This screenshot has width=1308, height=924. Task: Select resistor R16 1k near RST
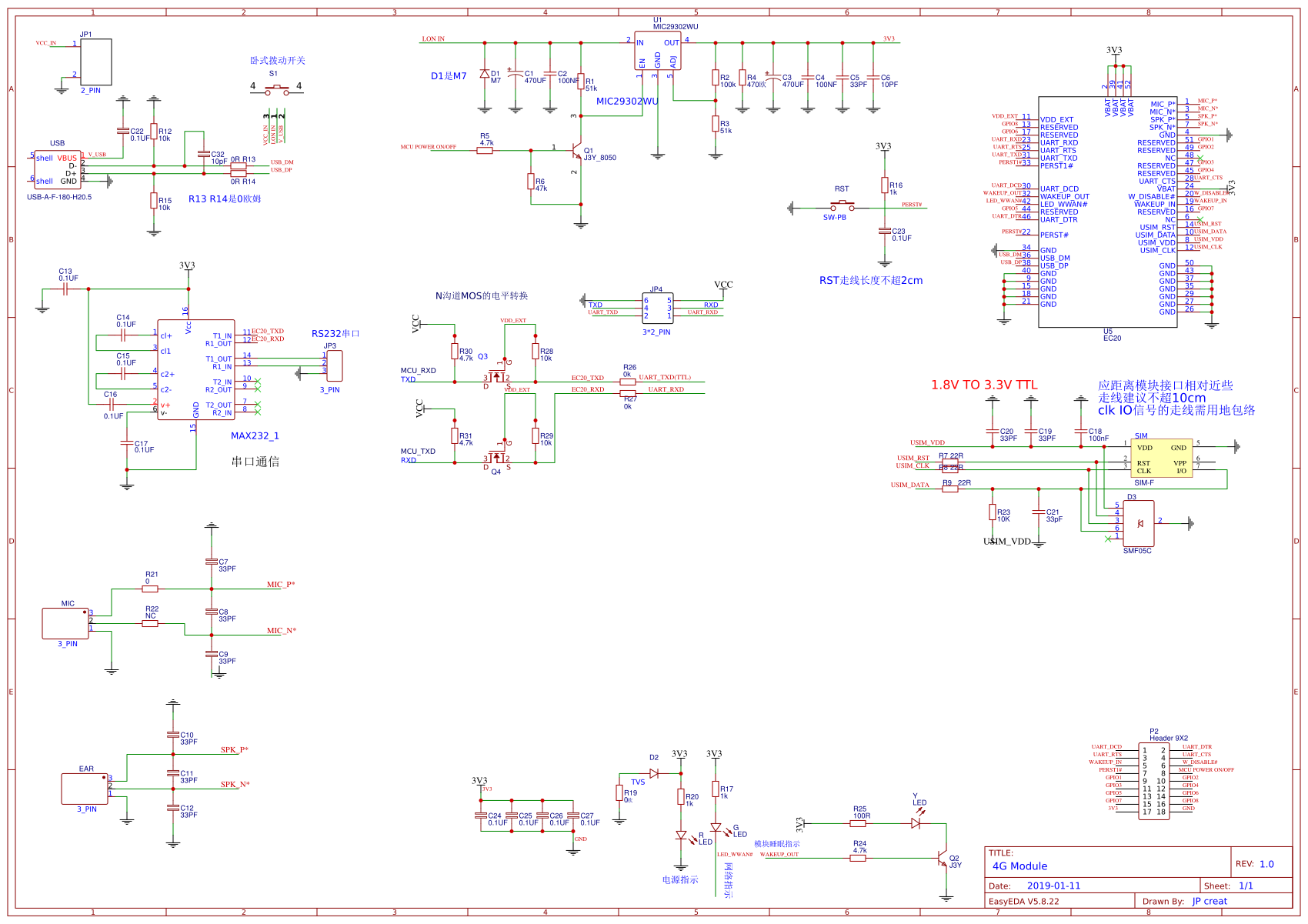(885, 185)
